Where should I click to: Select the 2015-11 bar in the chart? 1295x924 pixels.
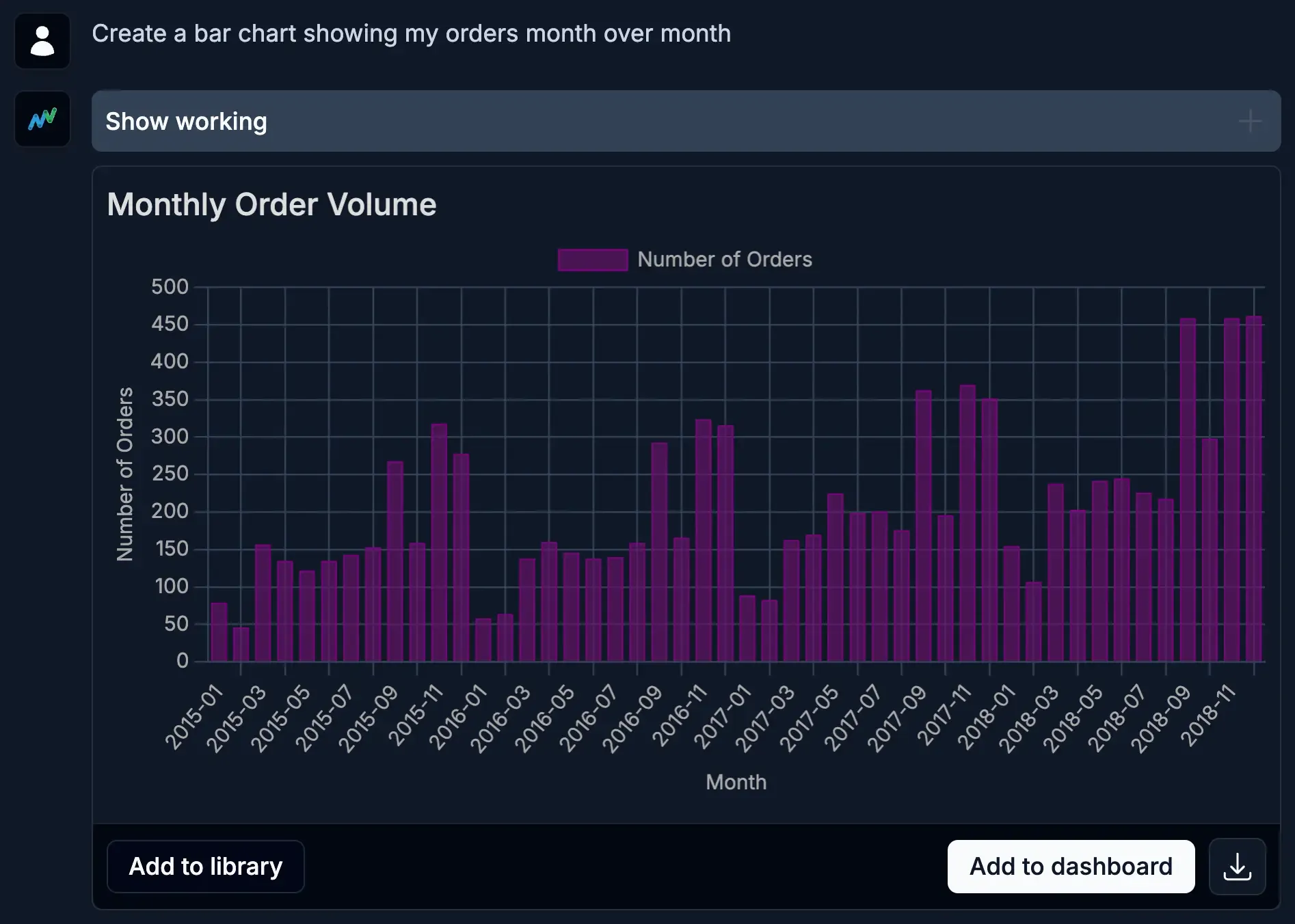pyautogui.click(x=439, y=543)
